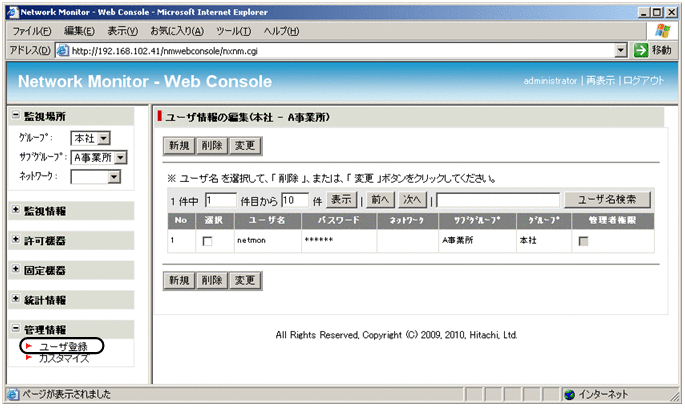Click the 移動 go button icon
685x408 pixels.
click(641, 50)
